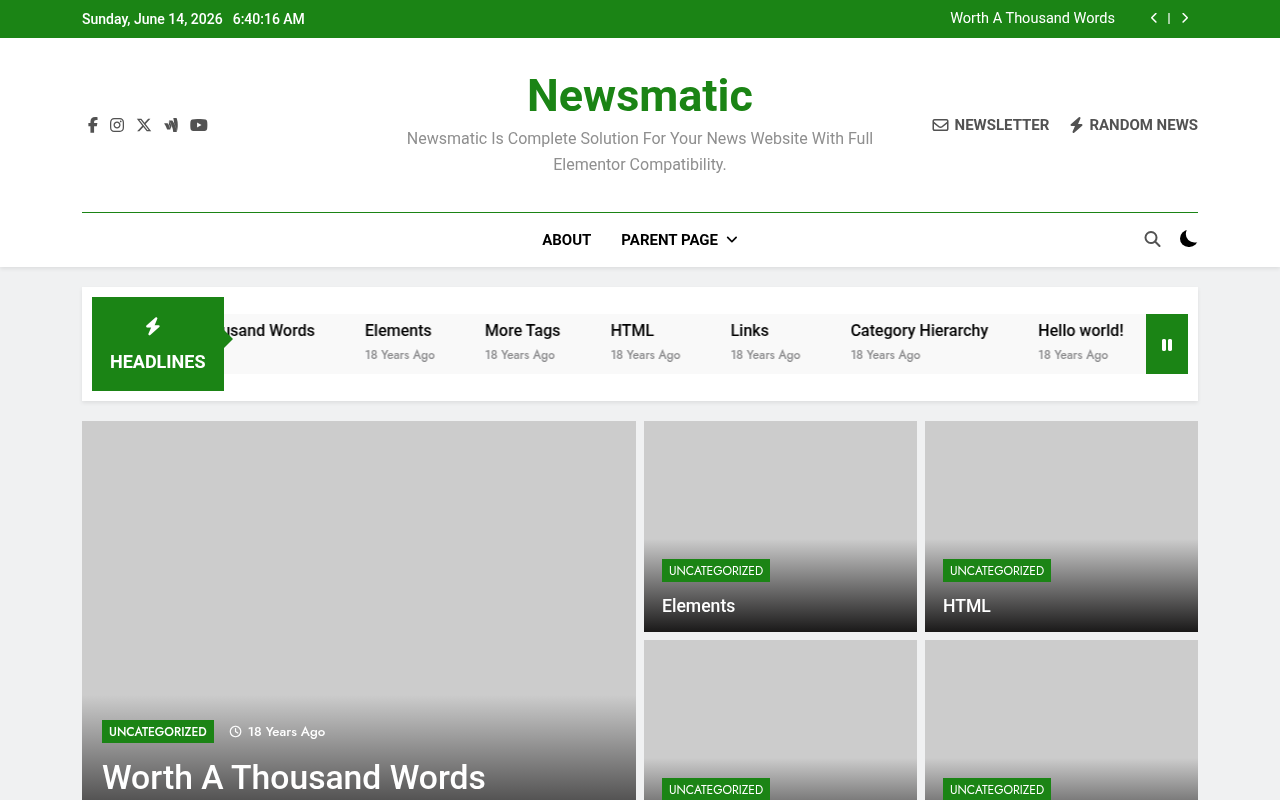
Task: Click Uncategorized tag below Elements card
Action: 716,789
